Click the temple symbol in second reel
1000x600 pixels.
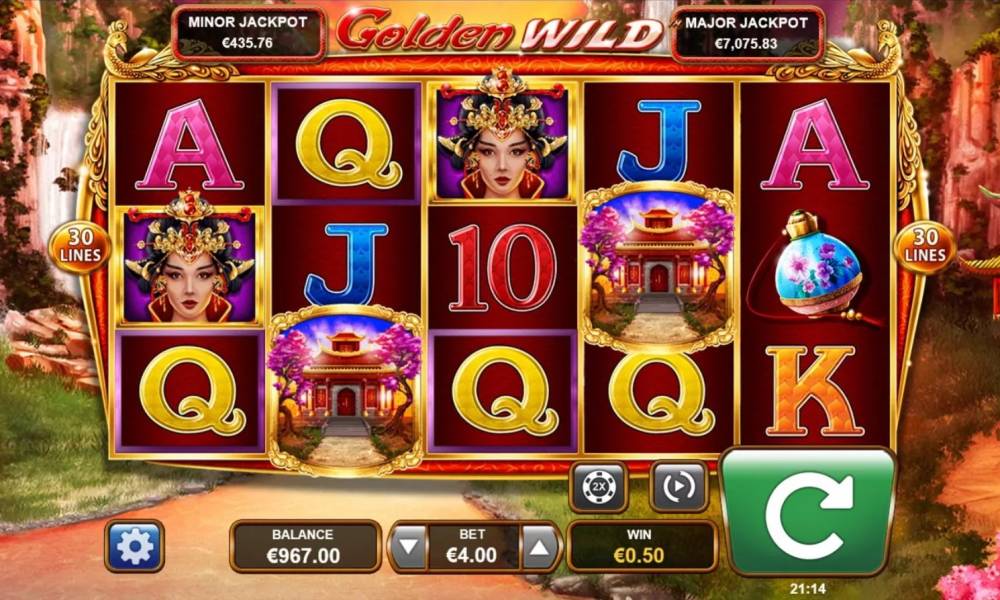pos(346,389)
